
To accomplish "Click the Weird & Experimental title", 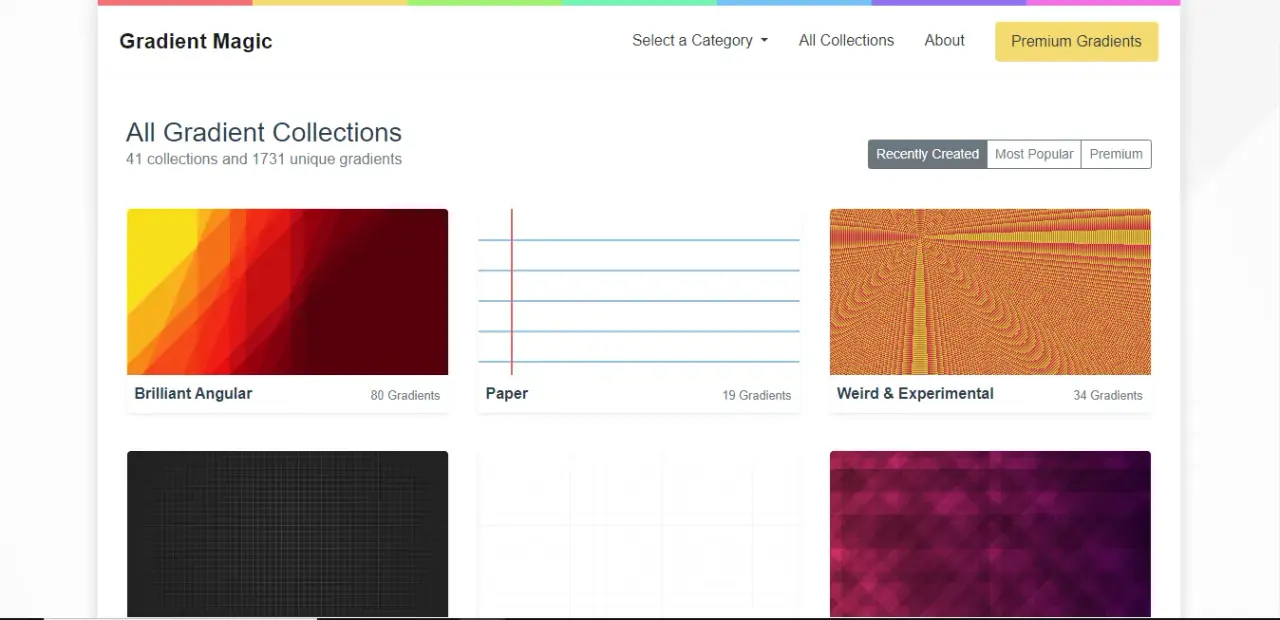I will [915, 394].
